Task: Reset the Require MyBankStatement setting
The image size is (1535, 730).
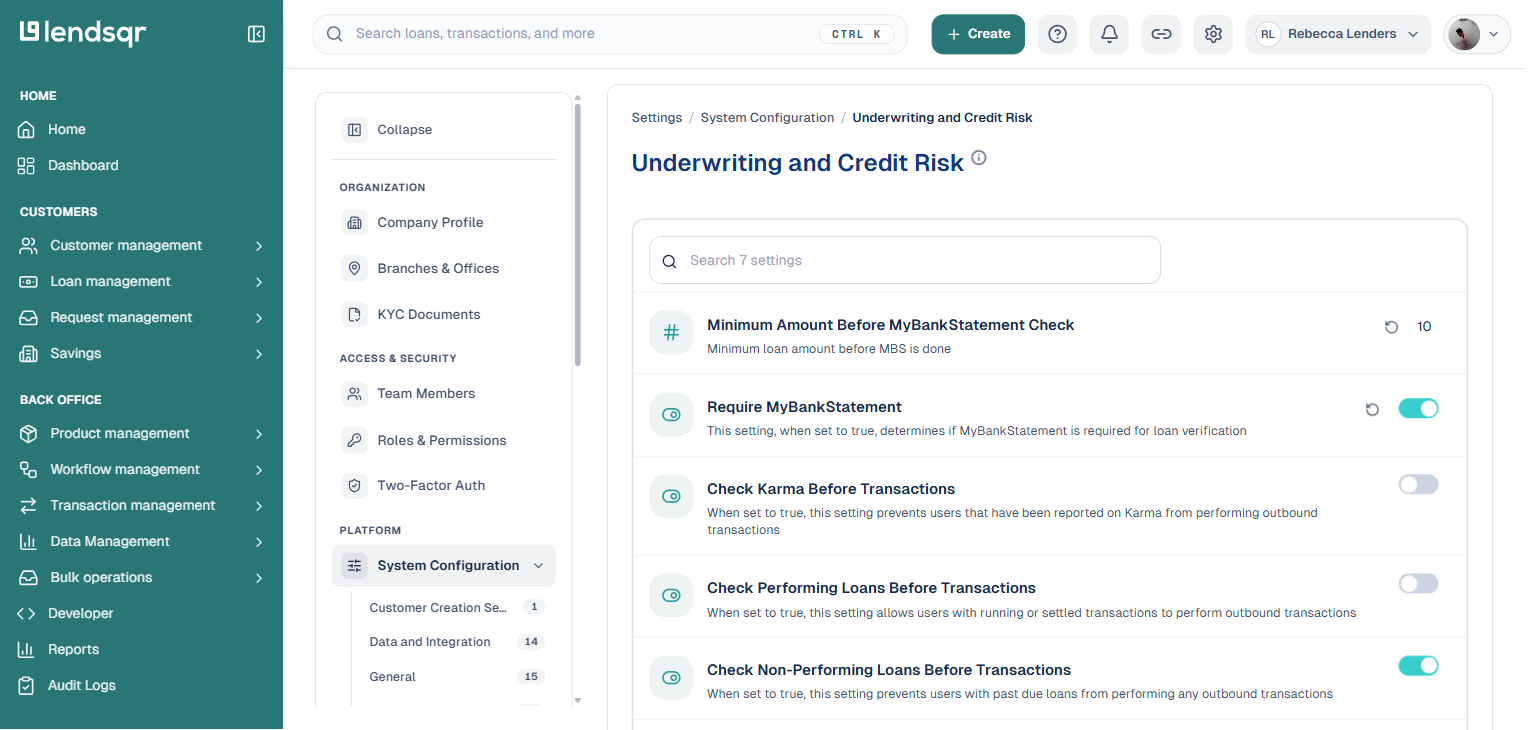Action: [1372, 409]
